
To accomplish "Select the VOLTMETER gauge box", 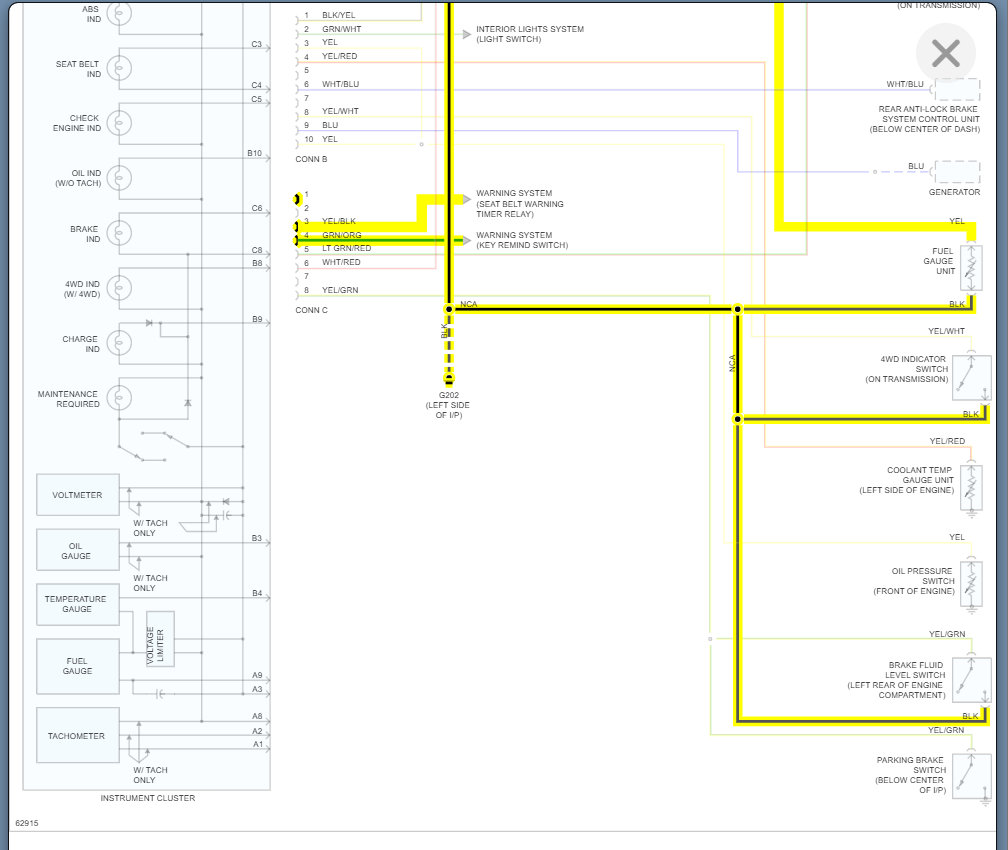I will 78,495.
